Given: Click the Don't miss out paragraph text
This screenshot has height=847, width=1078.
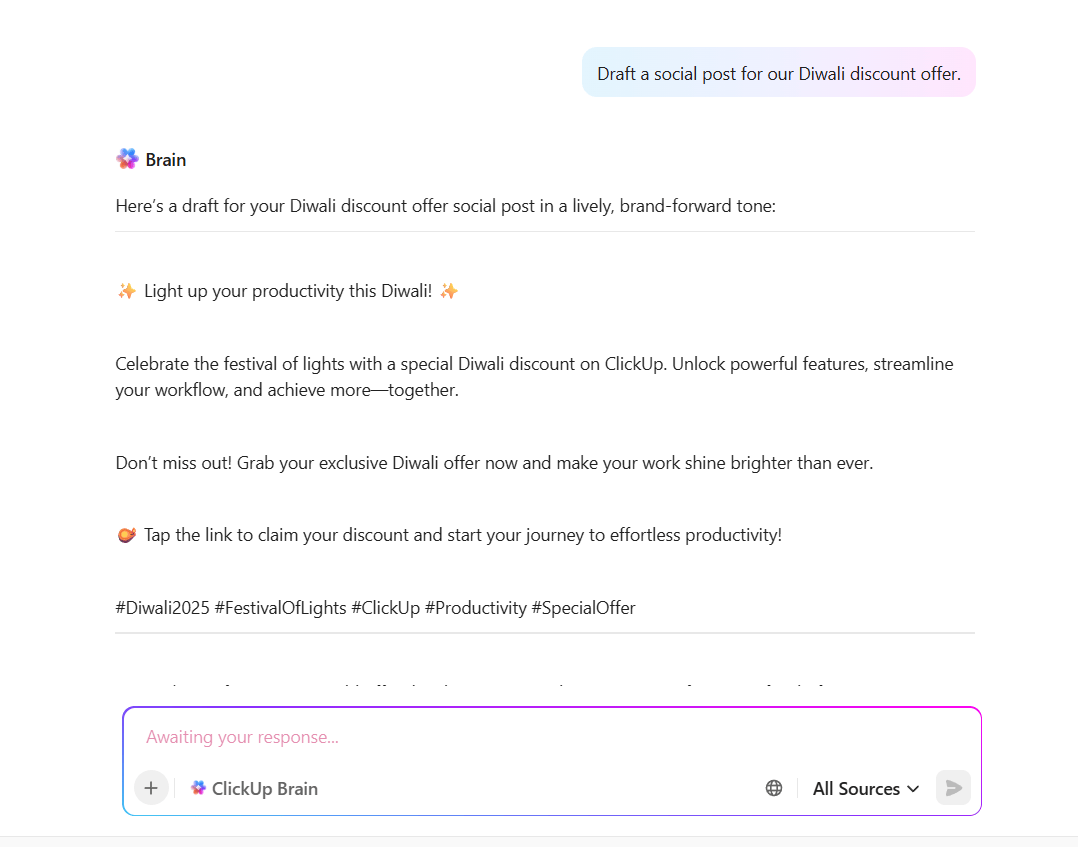Looking at the screenshot, I should pyautogui.click(x=494, y=462).
